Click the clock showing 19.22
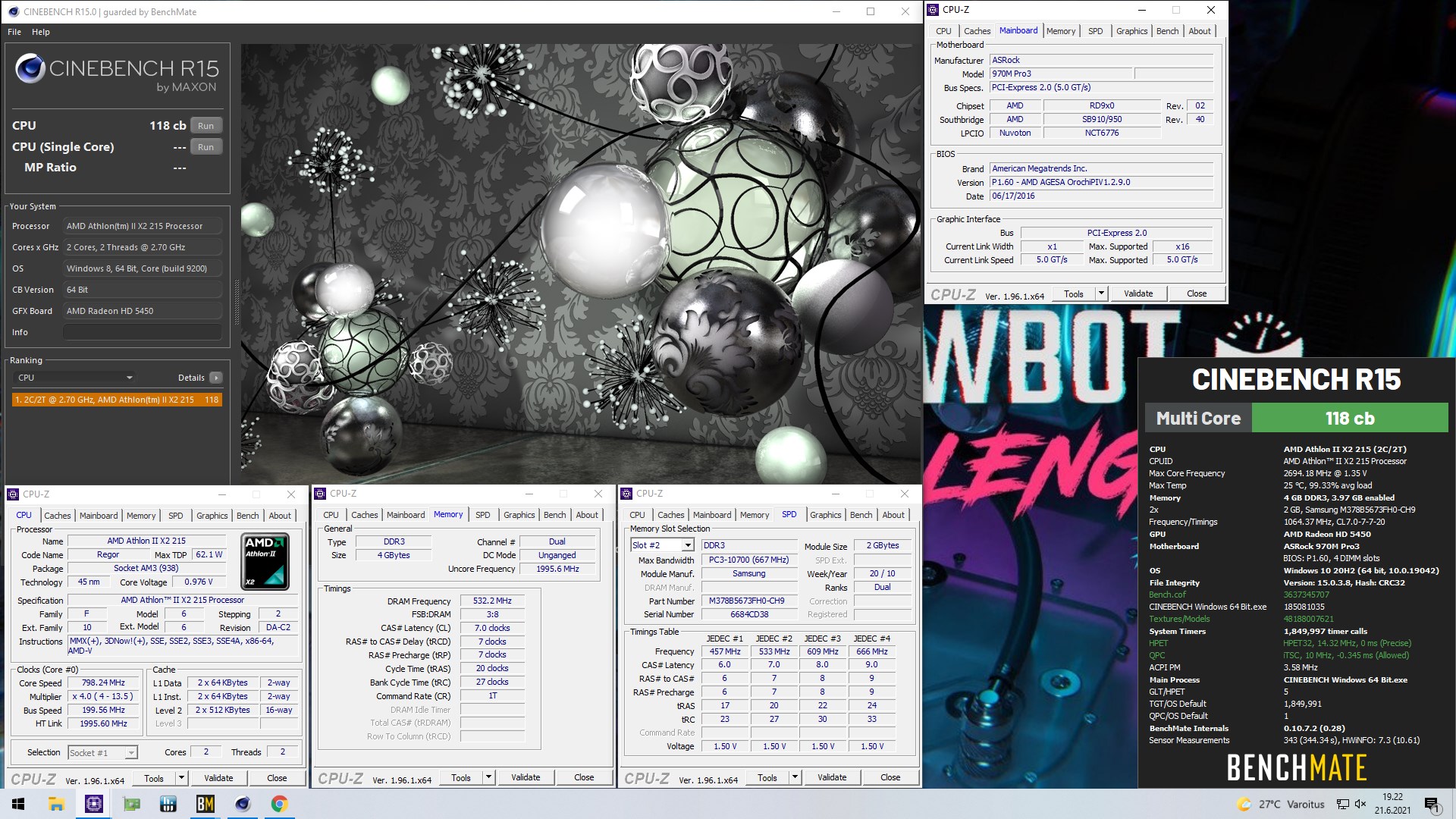This screenshot has height=819, width=1456. coord(1392,797)
